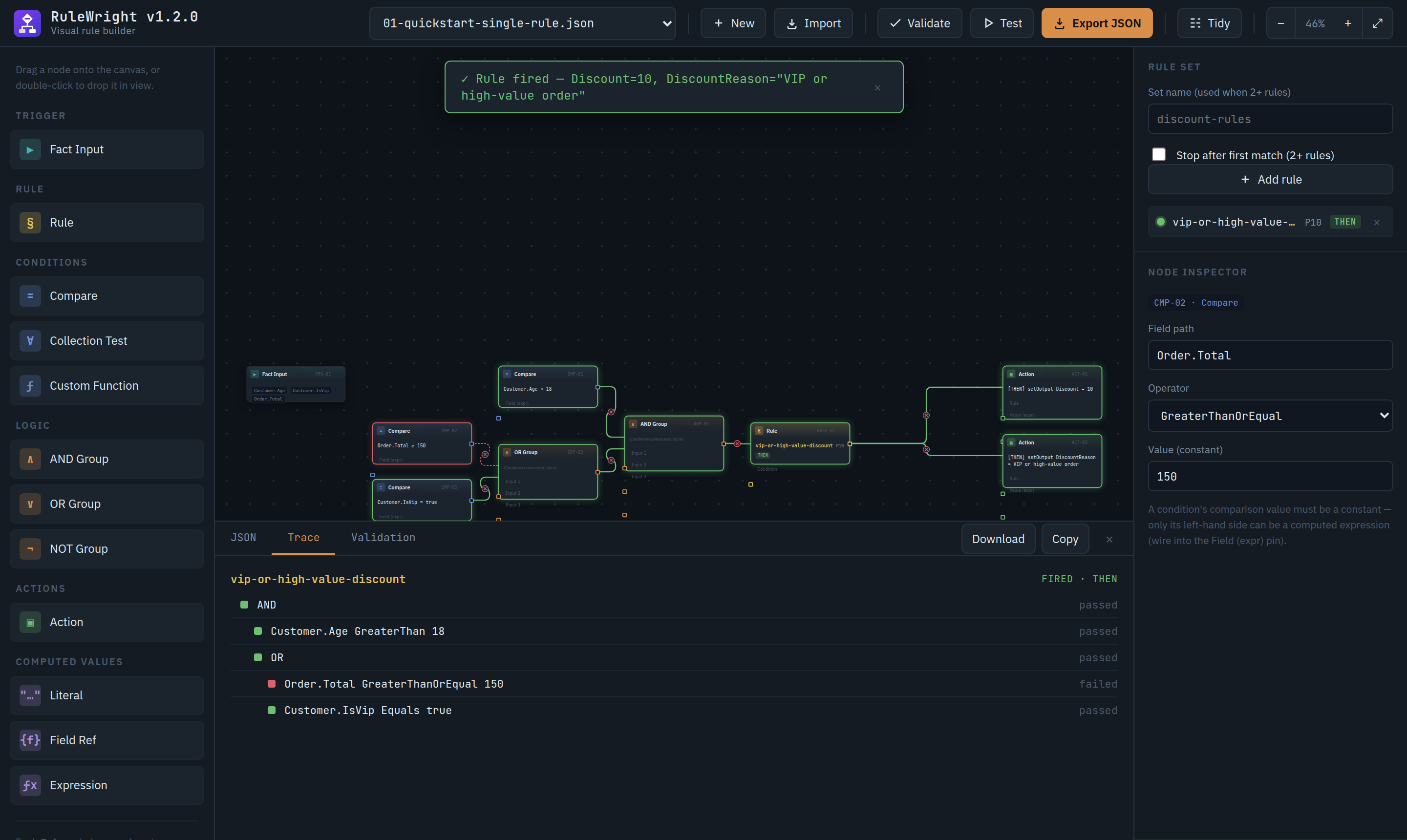The width and height of the screenshot is (1407, 840).
Task: Click the RuleWright app logo icon
Action: click(x=27, y=23)
